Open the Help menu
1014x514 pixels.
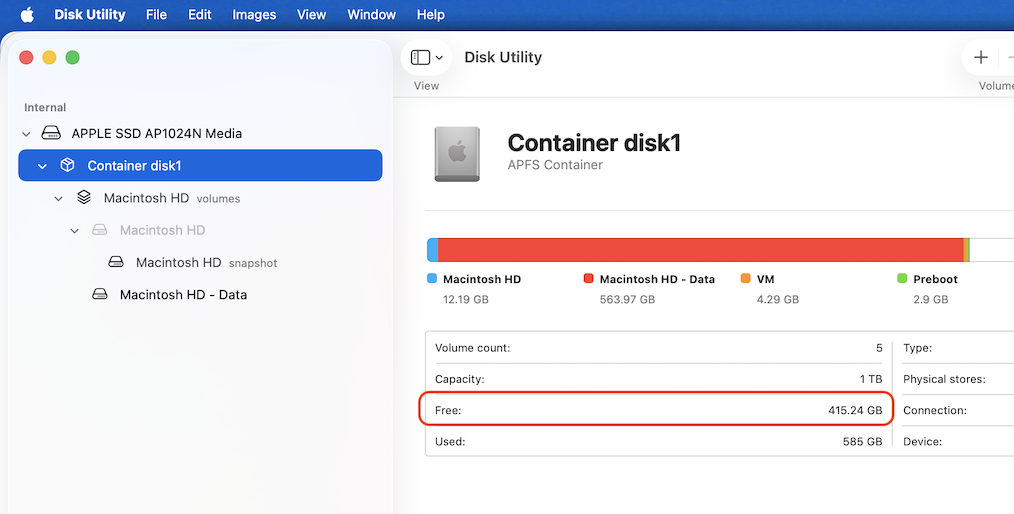[431, 14]
